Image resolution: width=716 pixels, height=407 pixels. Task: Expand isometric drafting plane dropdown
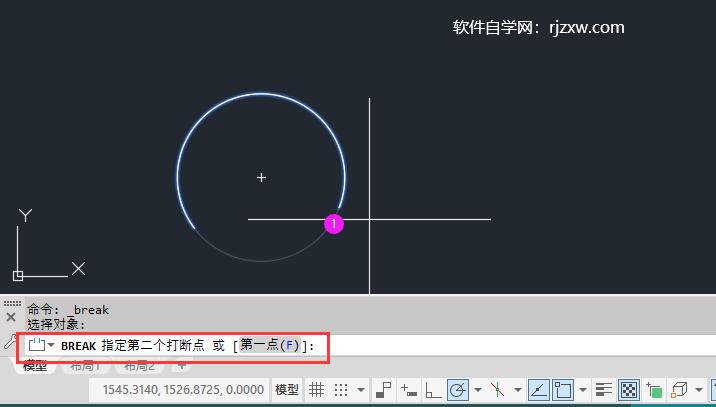[518, 390]
